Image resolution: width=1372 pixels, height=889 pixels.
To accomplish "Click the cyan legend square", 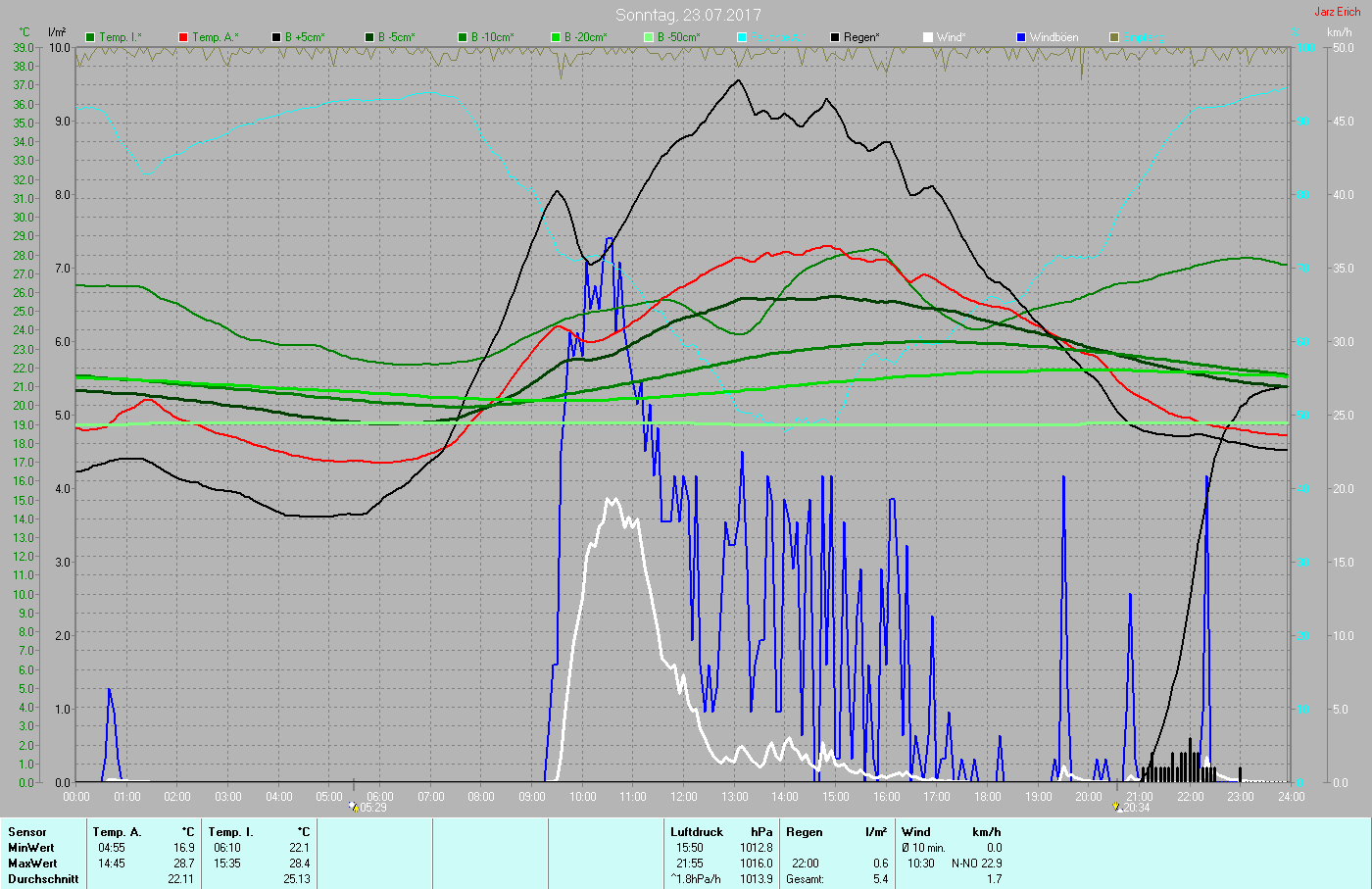I will (x=742, y=37).
